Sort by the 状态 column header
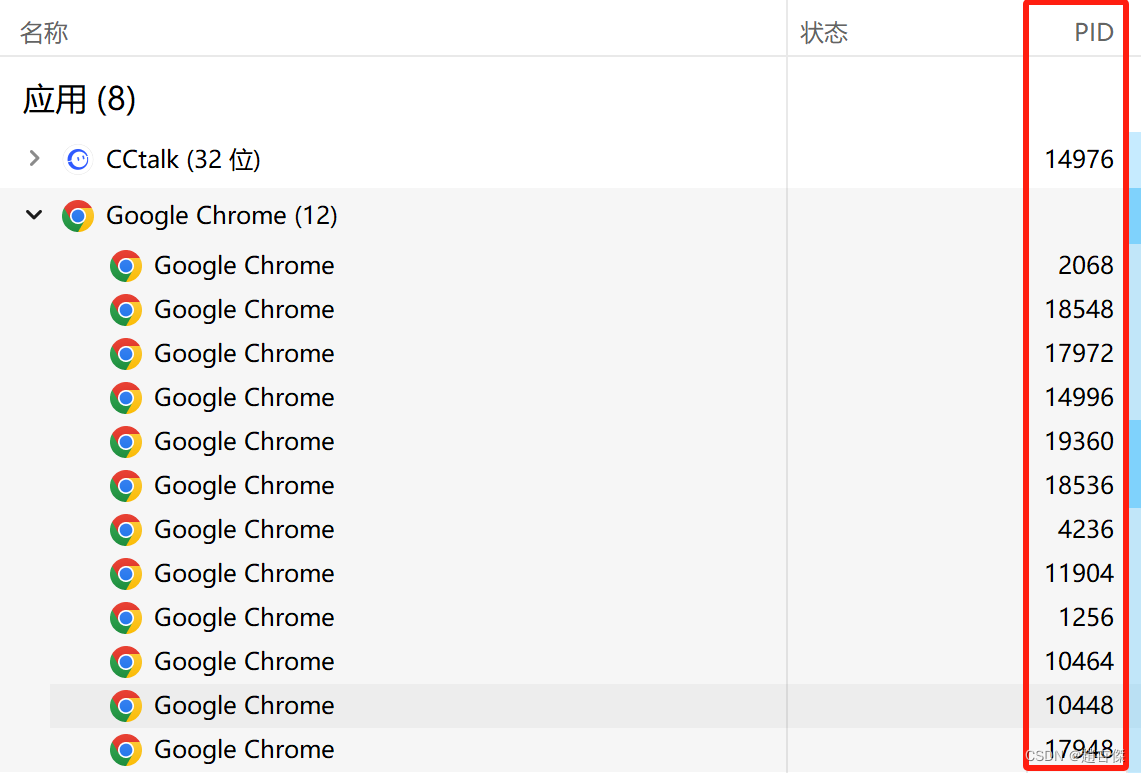This screenshot has height=773, width=1141. (824, 33)
